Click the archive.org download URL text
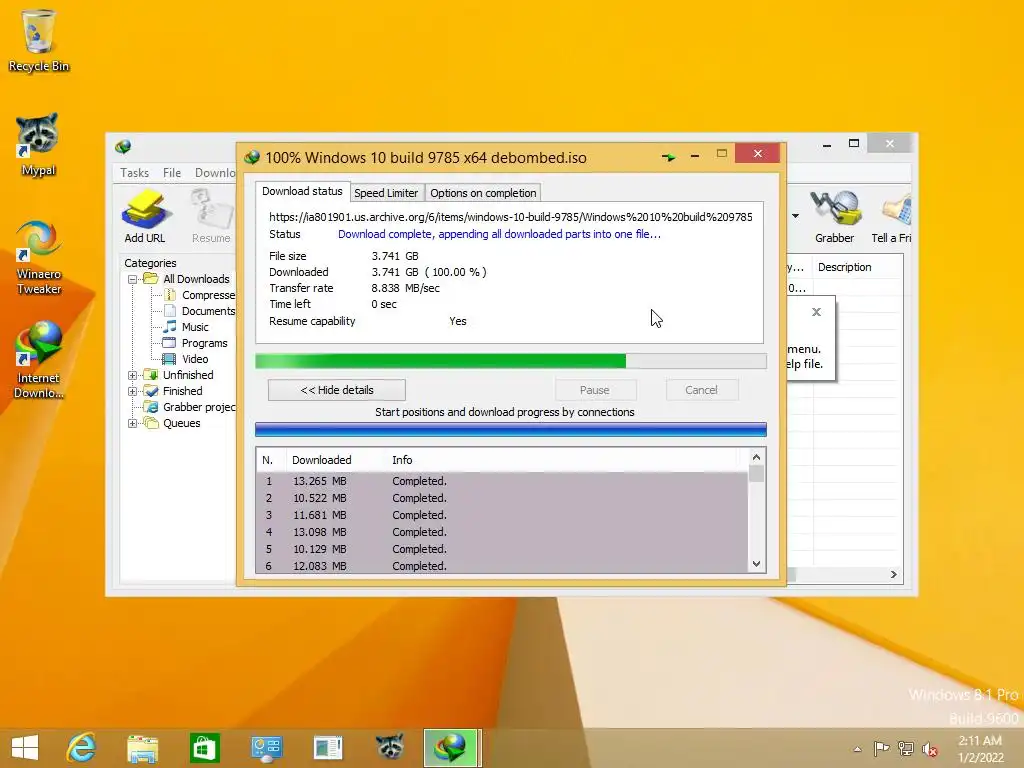This screenshot has width=1024, height=768. 511,217
